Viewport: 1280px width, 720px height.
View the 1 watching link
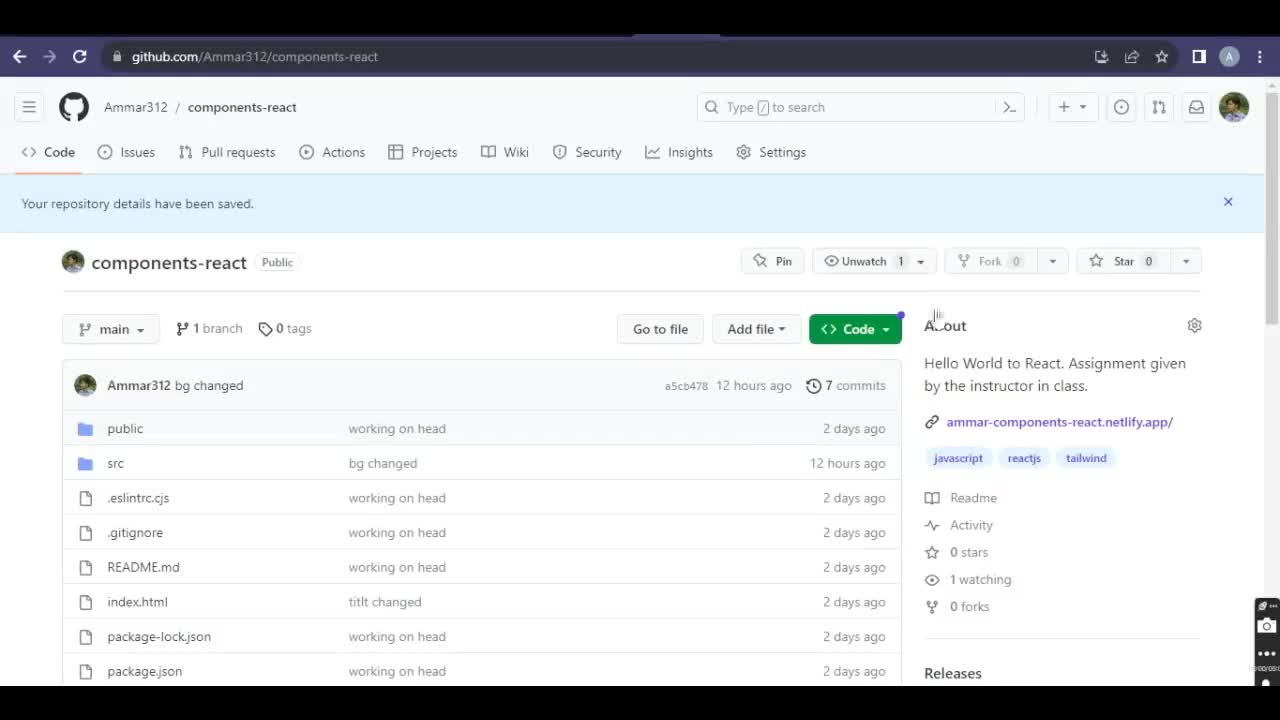[968, 579]
